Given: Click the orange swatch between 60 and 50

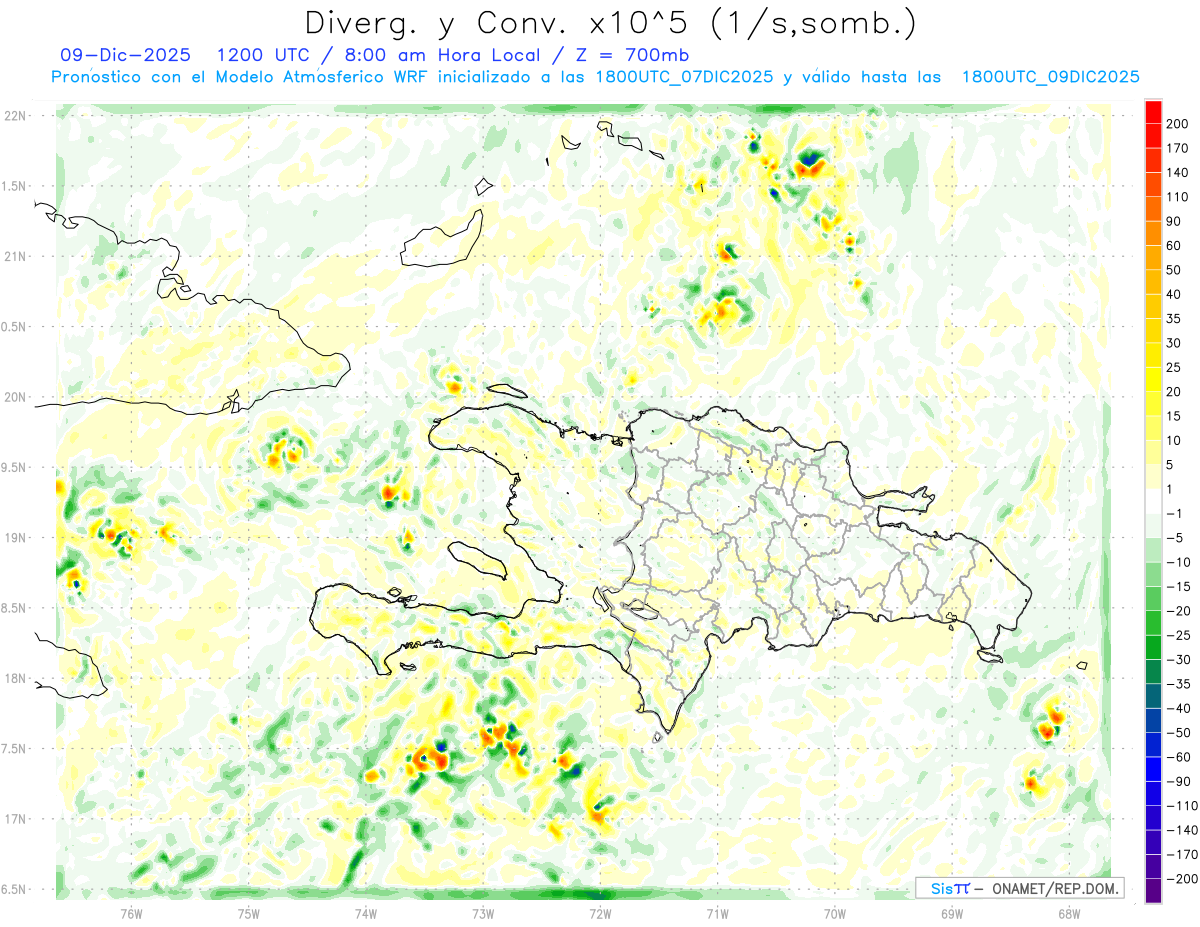Looking at the screenshot, I should pos(1153,258).
